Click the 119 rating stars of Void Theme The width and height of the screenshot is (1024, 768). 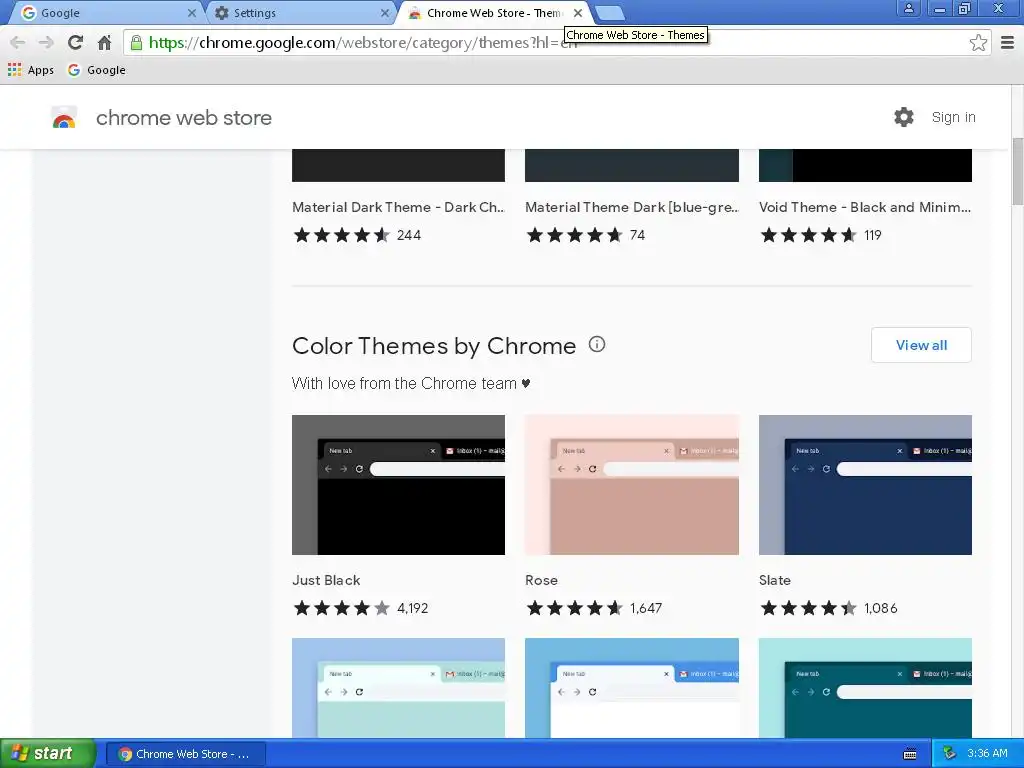point(808,235)
